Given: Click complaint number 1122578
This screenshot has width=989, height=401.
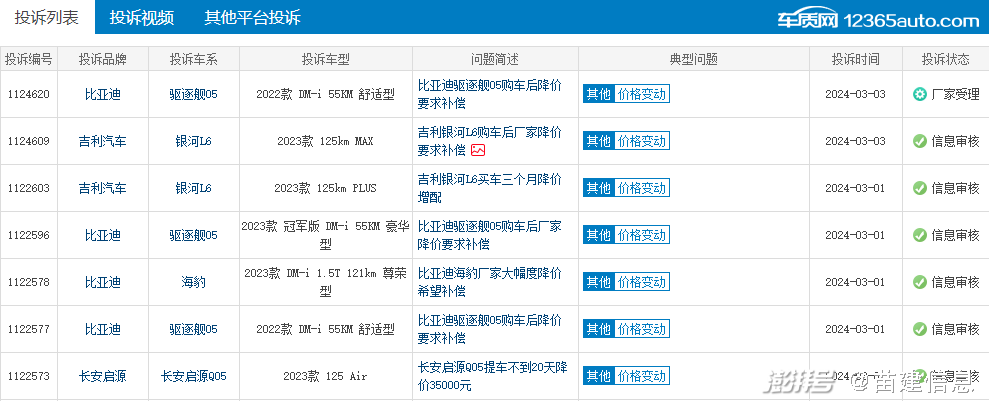Looking at the screenshot, I should pos(28,282).
